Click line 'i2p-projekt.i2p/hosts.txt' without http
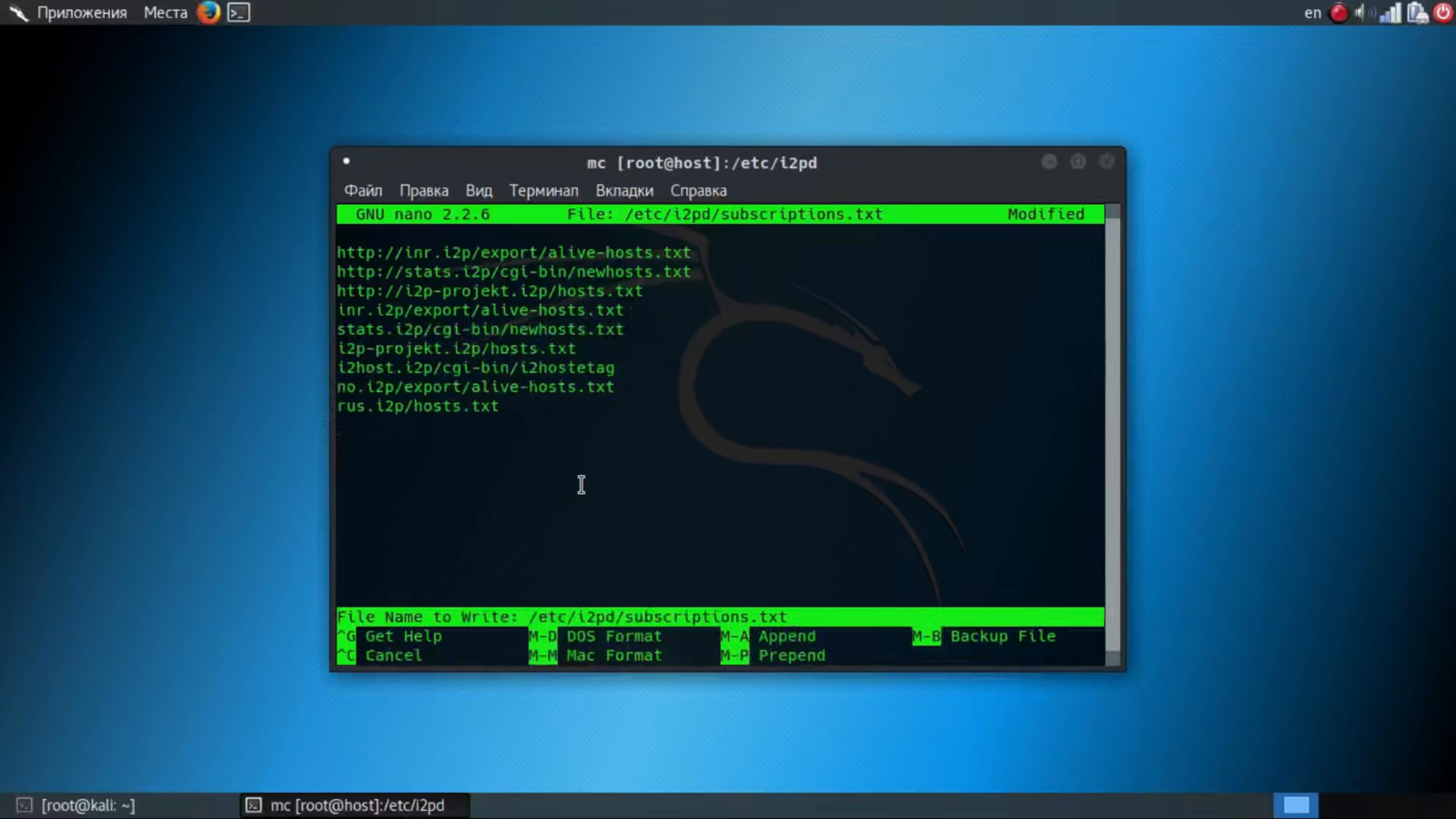The width and height of the screenshot is (1456, 819). click(457, 349)
